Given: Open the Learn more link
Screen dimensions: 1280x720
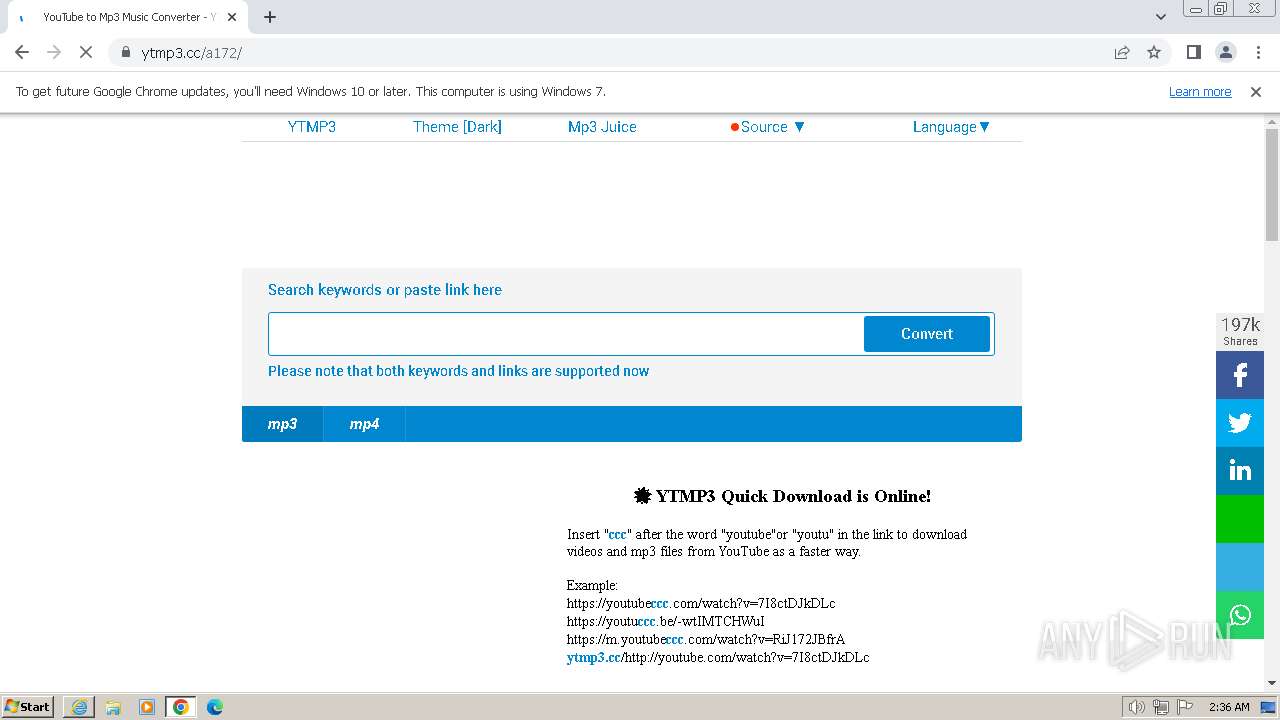Looking at the screenshot, I should (x=1200, y=91).
